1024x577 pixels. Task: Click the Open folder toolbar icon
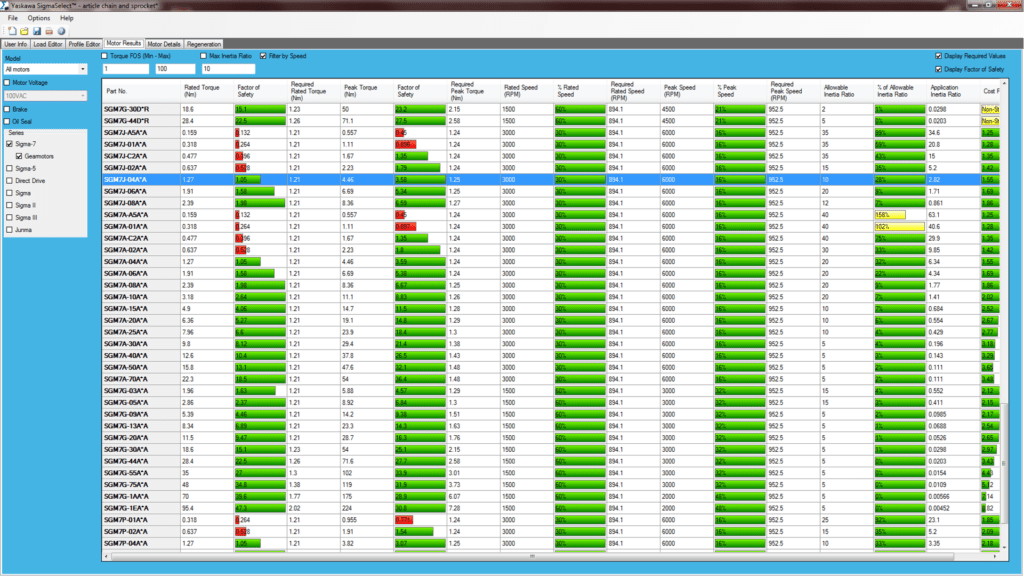(24, 31)
